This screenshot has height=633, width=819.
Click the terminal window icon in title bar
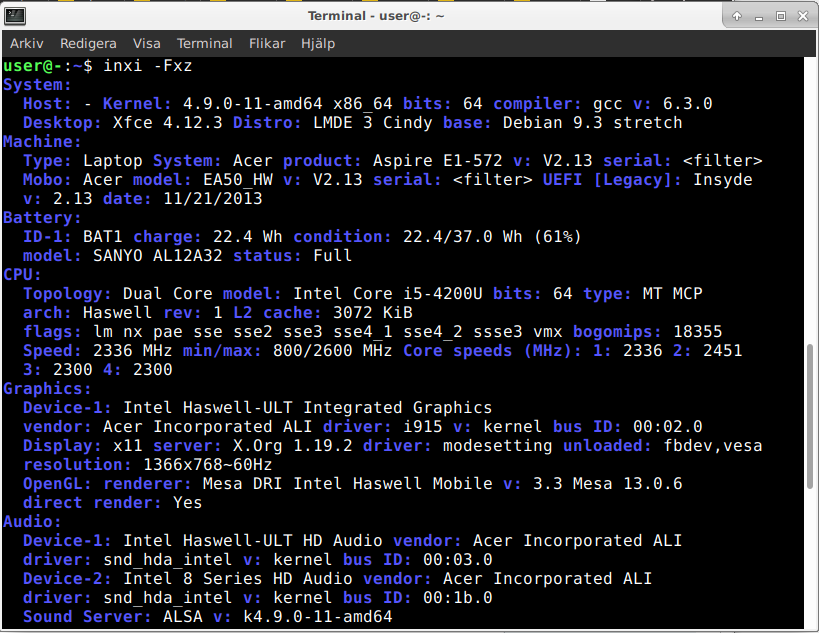coord(16,16)
